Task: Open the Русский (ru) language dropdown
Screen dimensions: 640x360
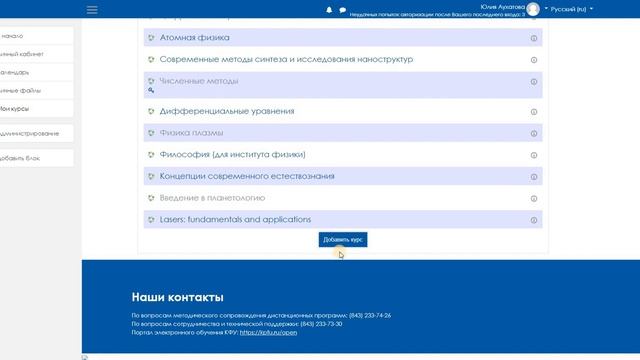Action: click(571, 9)
